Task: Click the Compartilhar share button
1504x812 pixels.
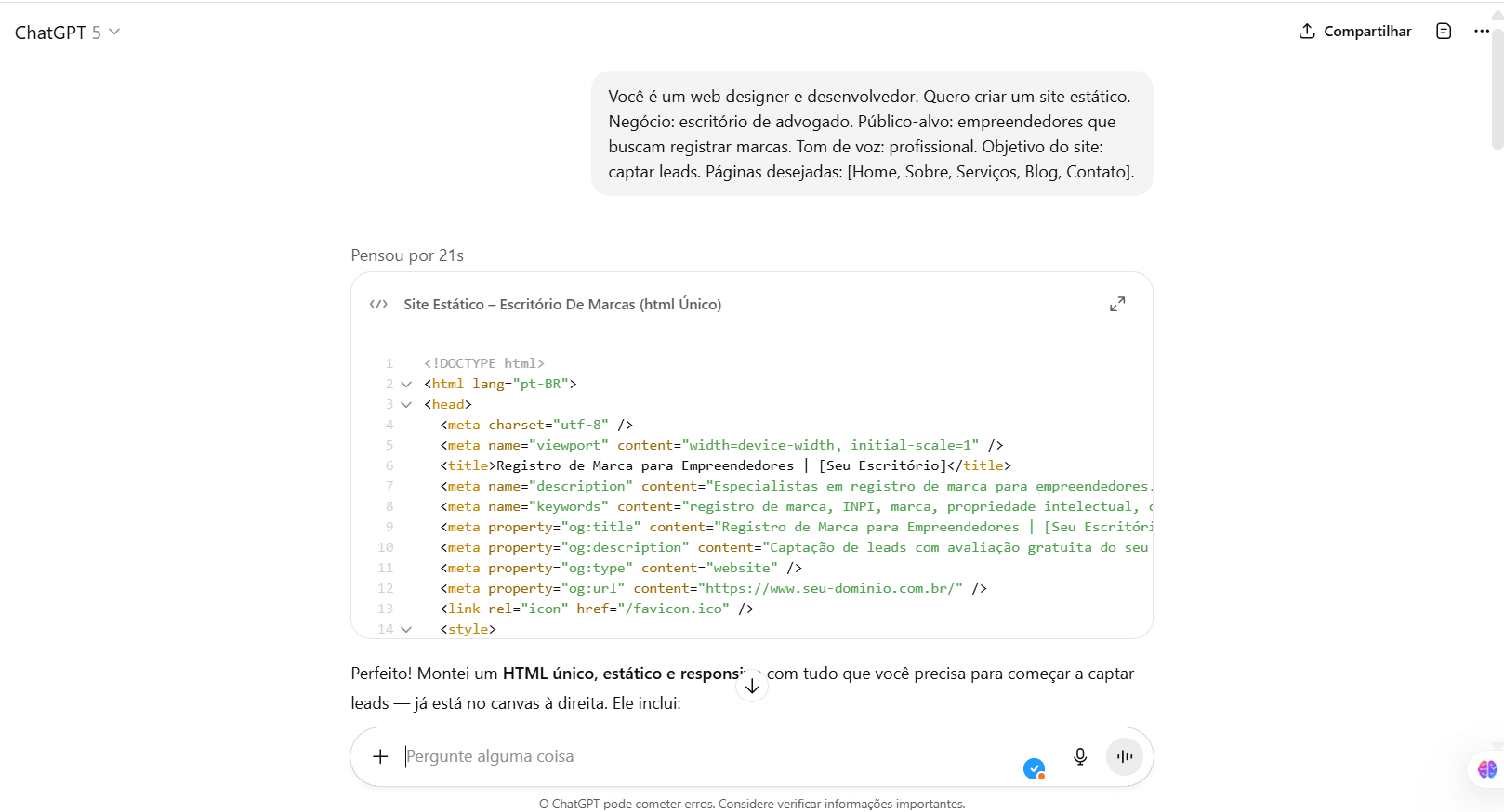Action: pyautogui.click(x=1355, y=32)
